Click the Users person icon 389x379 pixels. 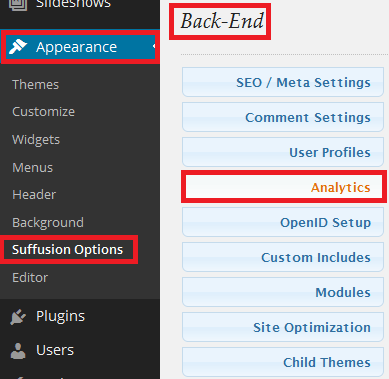(x=18, y=351)
